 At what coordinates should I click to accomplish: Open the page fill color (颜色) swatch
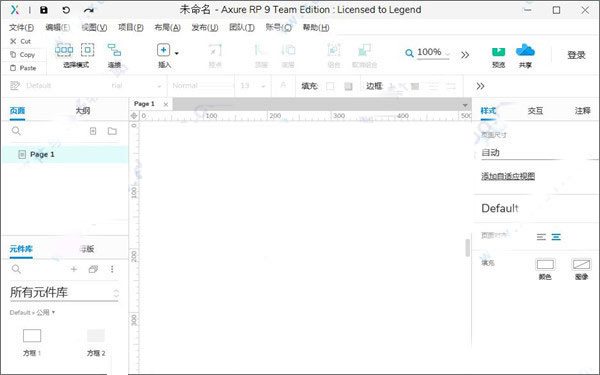pyautogui.click(x=545, y=264)
